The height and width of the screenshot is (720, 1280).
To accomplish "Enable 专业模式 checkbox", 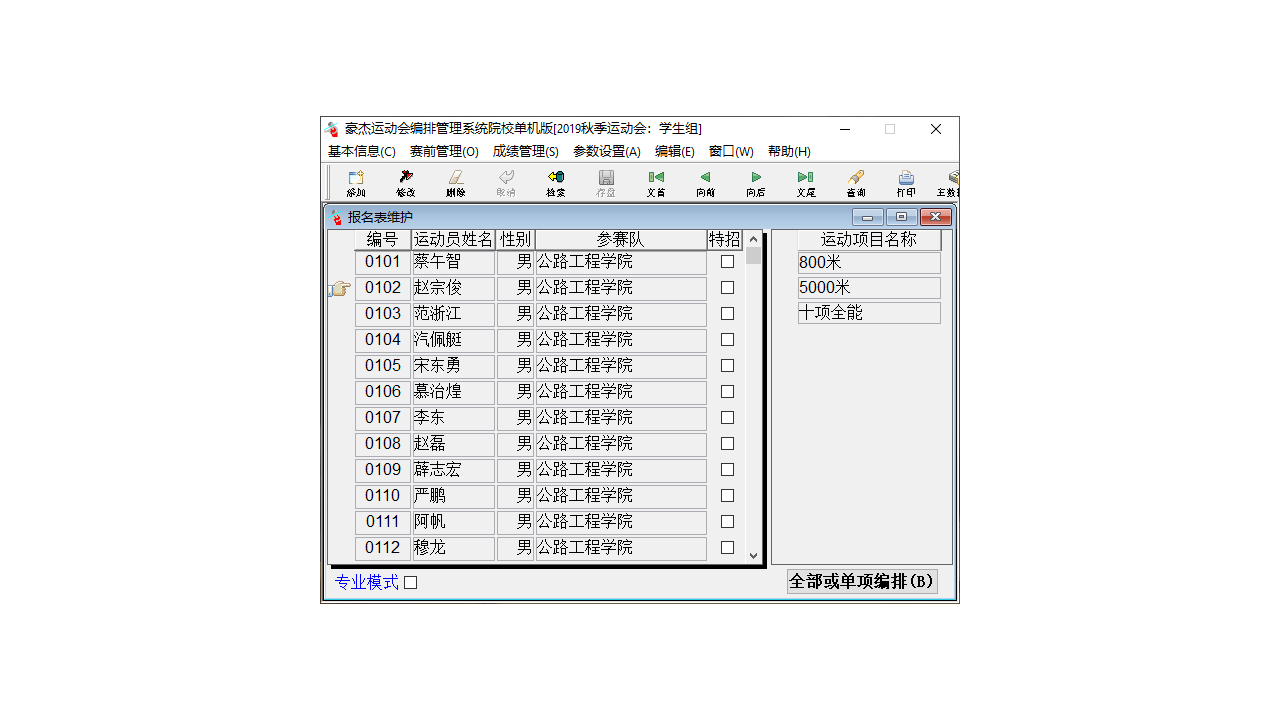I will tap(410, 581).
